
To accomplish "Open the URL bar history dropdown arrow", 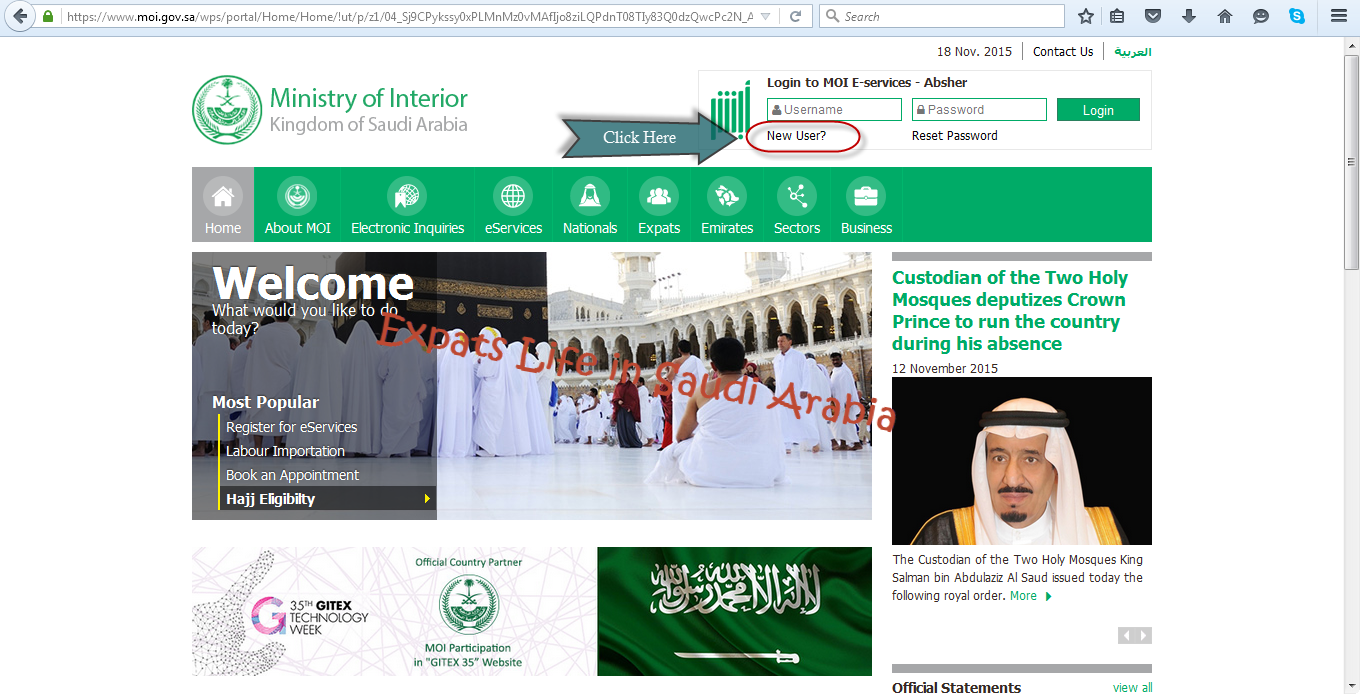I will click(765, 16).
